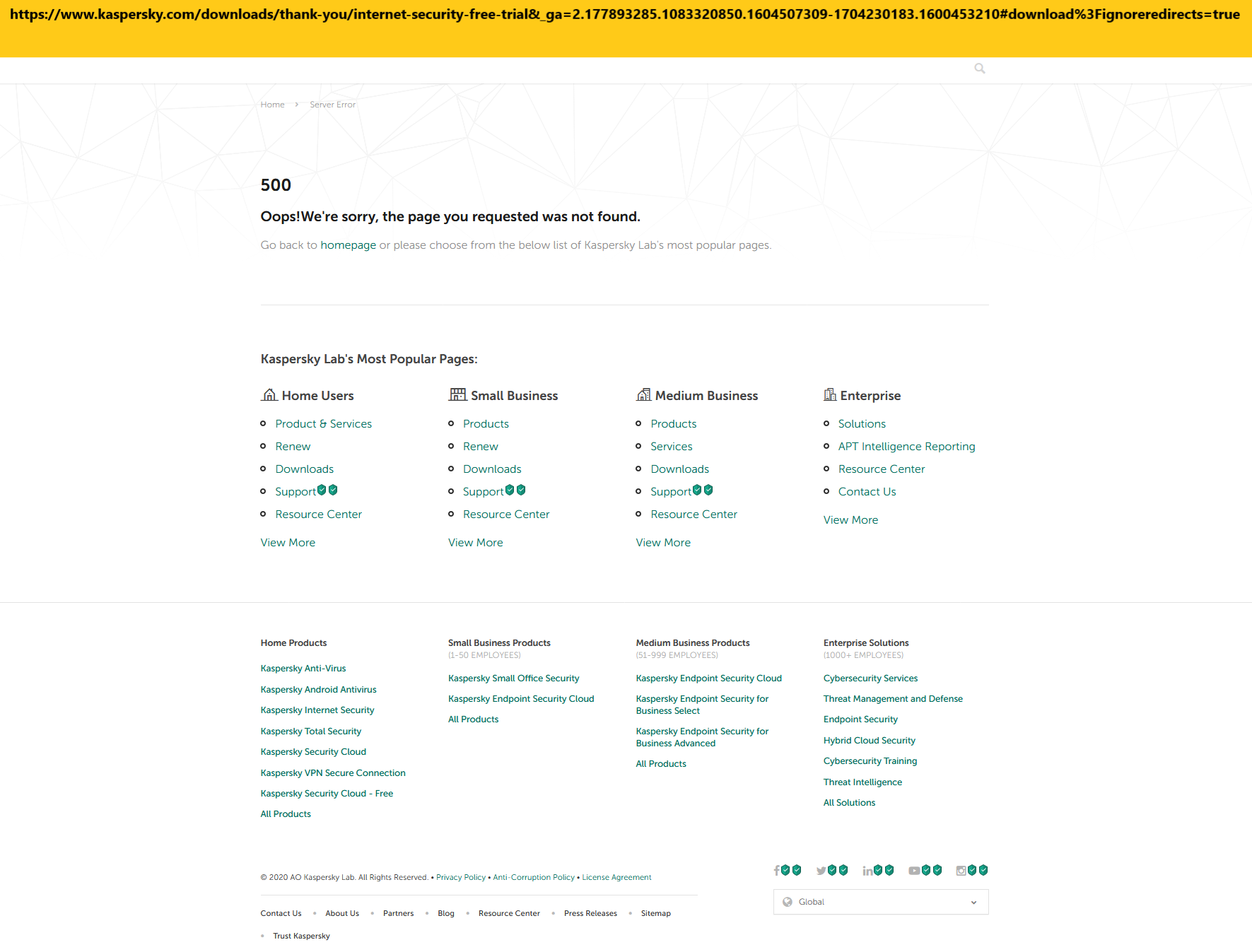Open Kaspersky Endpoint Security for Business Advanced
Screen dimensions: 1252x952
tap(702, 737)
